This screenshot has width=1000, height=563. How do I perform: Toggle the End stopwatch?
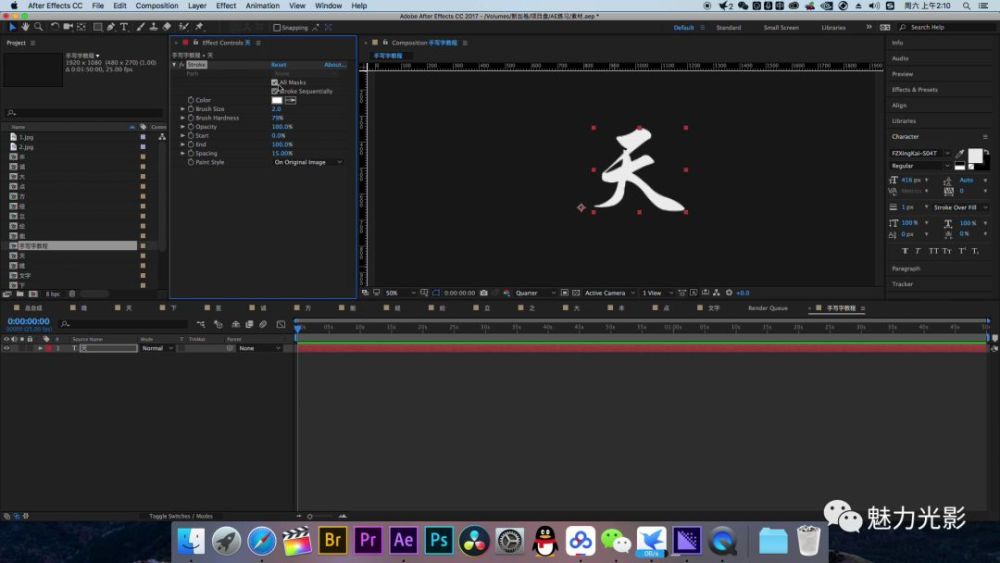click(x=191, y=145)
